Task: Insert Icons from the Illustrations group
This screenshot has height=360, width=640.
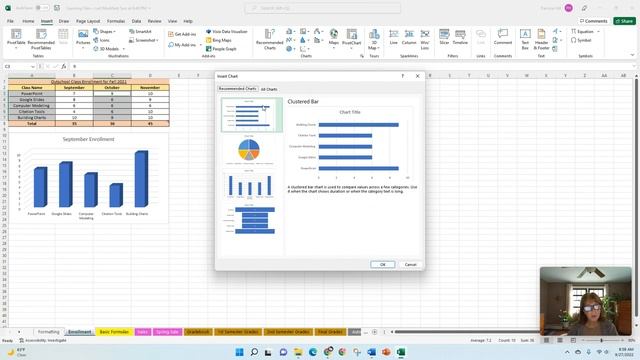Action: pos(101,40)
